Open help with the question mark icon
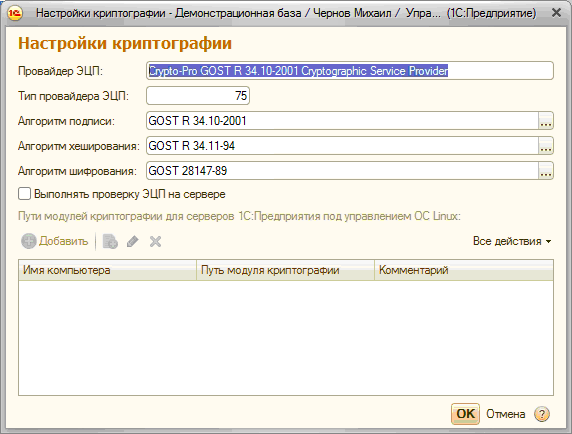 542,414
